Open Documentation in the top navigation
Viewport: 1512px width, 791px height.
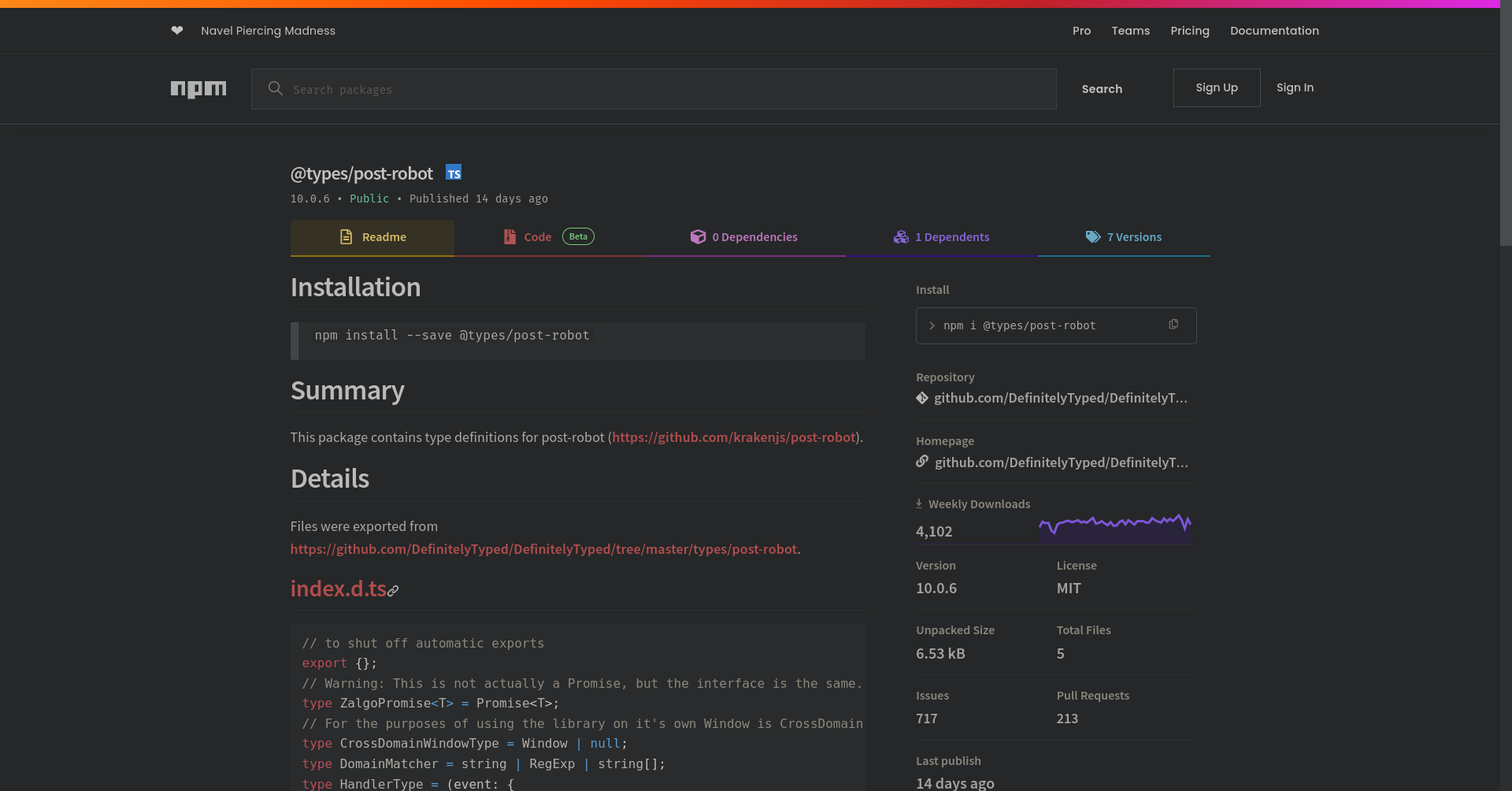(1274, 31)
